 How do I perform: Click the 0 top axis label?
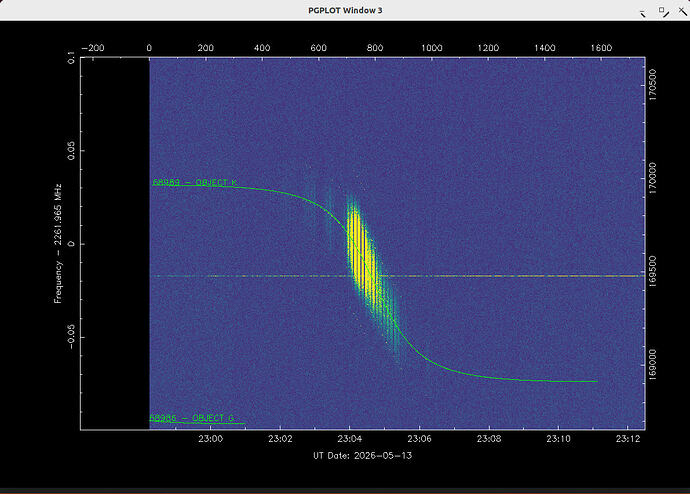pyautogui.click(x=149, y=48)
